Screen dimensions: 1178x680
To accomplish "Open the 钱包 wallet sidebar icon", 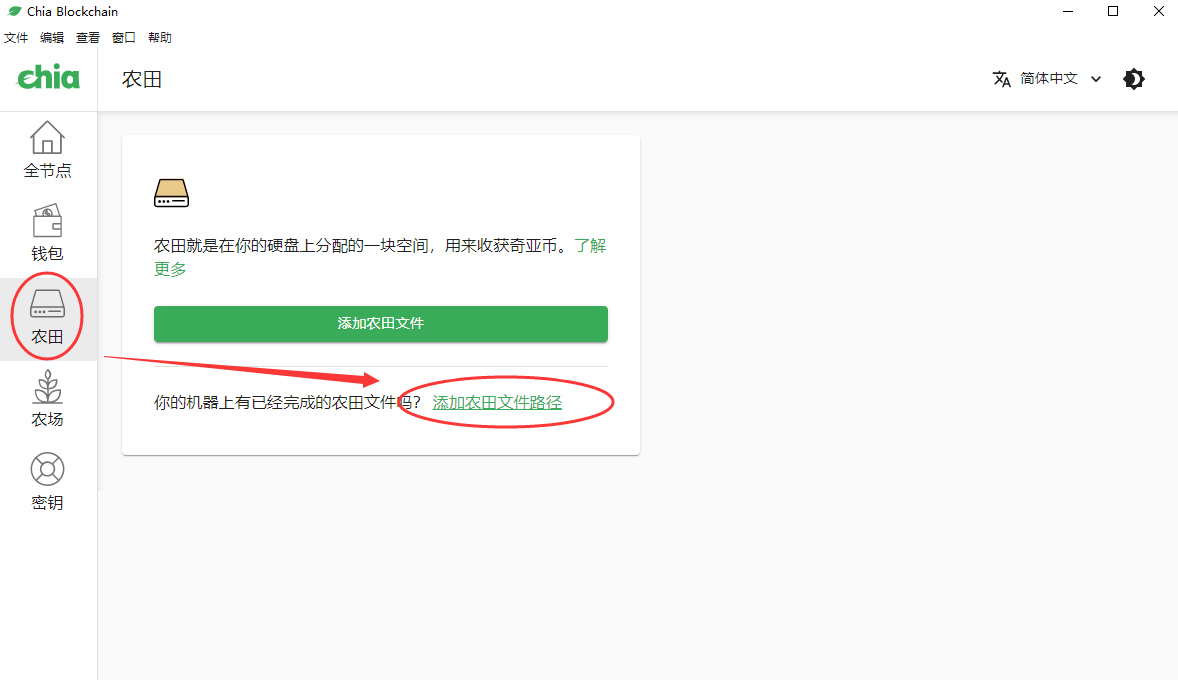I will (x=47, y=222).
